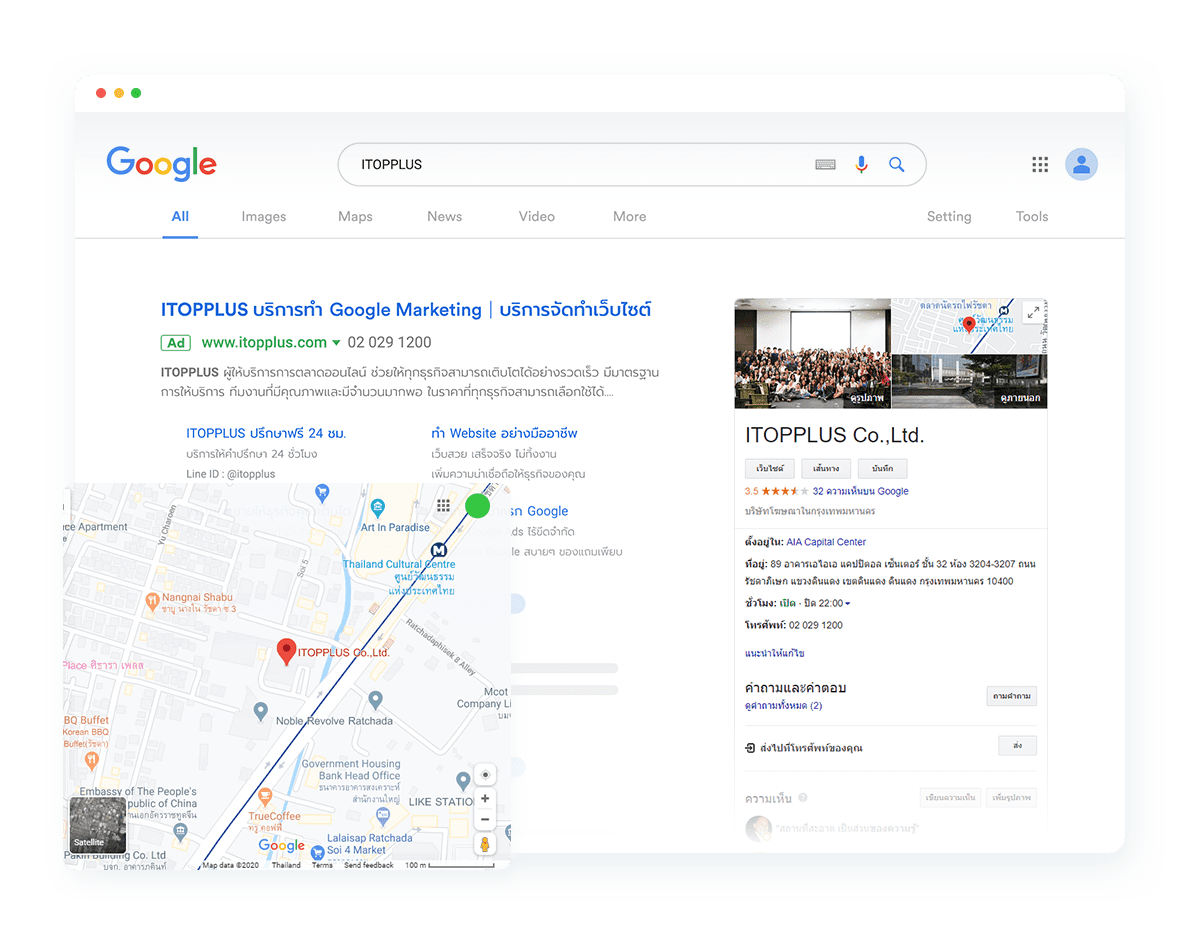Open ดูคำถามทั้งหมด (2) link
This screenshot has width=1200, height=928.
(x=784, y=706)
